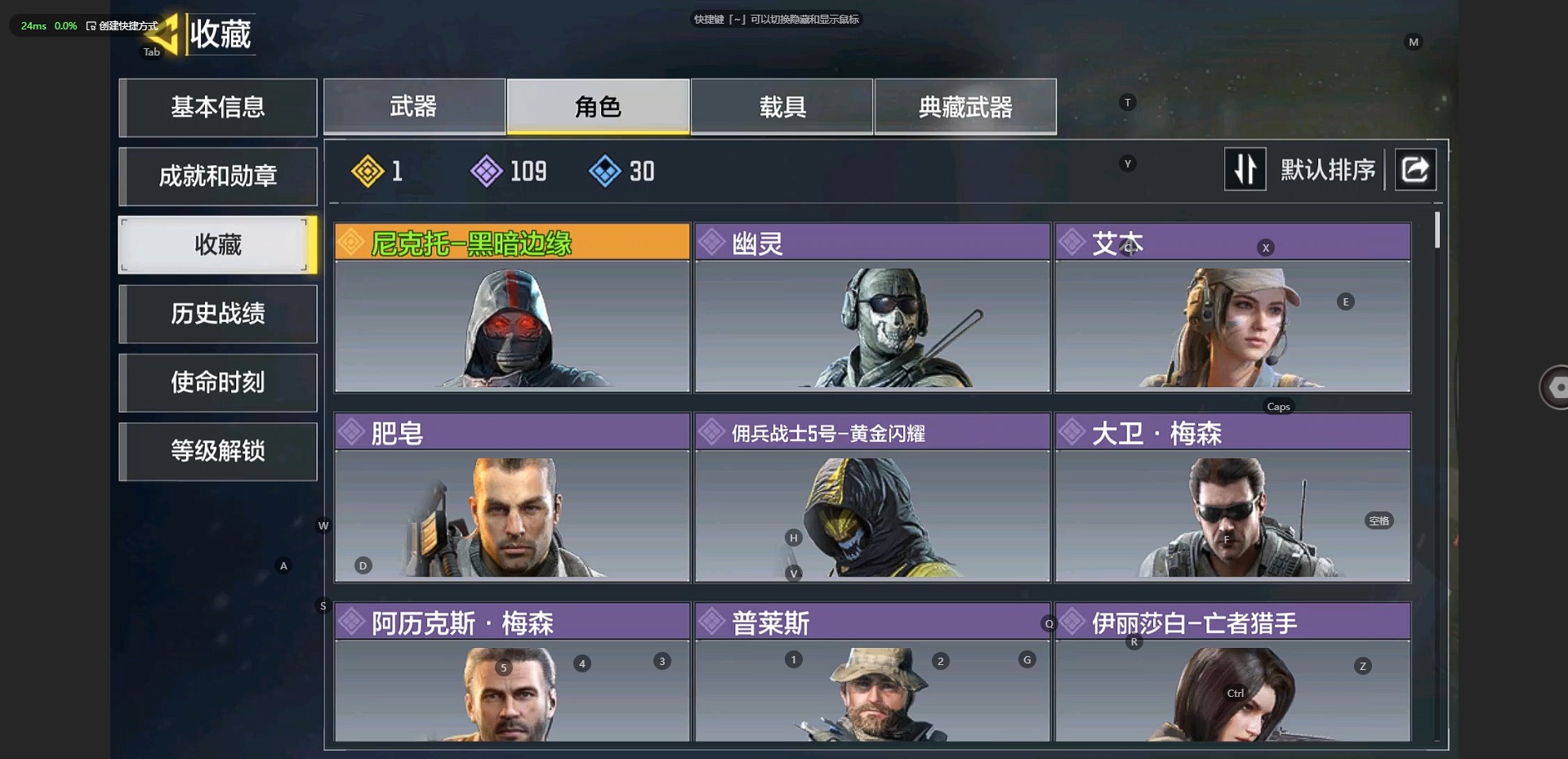Go to 历史战绩 page
This screenshot has width=1568, height=759.
tap(218, 314)
